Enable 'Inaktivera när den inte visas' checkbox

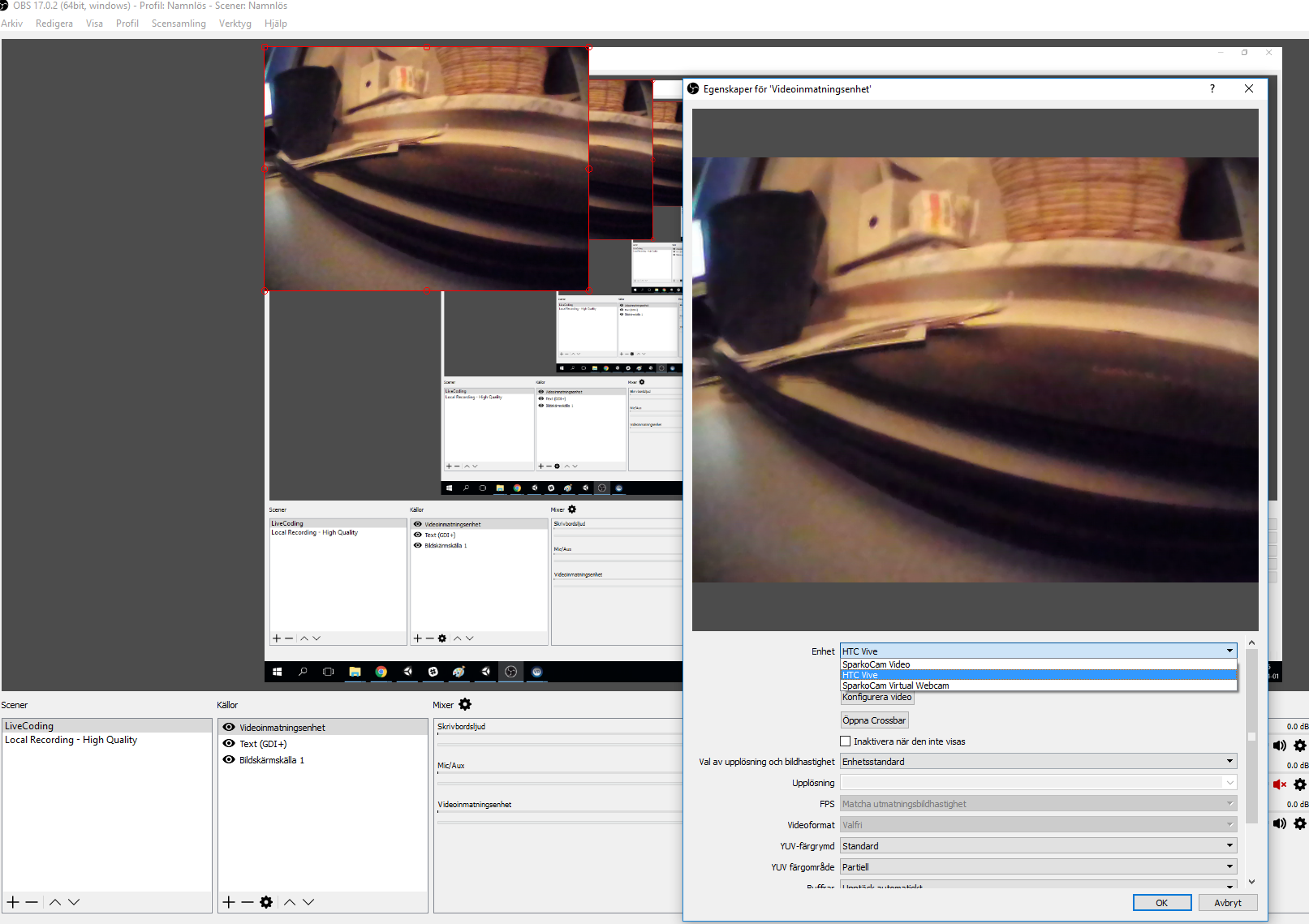pyautogui.click(x=845, y=741)
